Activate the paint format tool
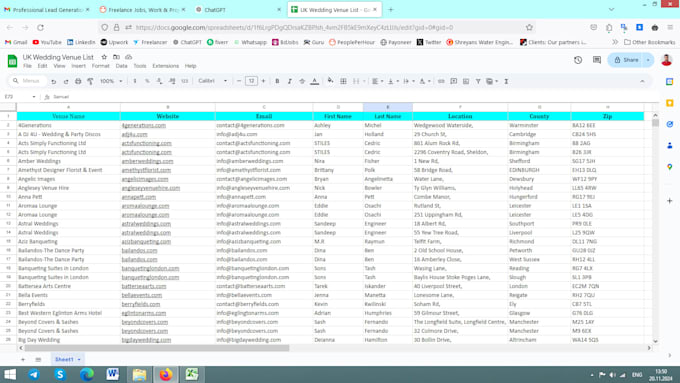 coord(90,81)
